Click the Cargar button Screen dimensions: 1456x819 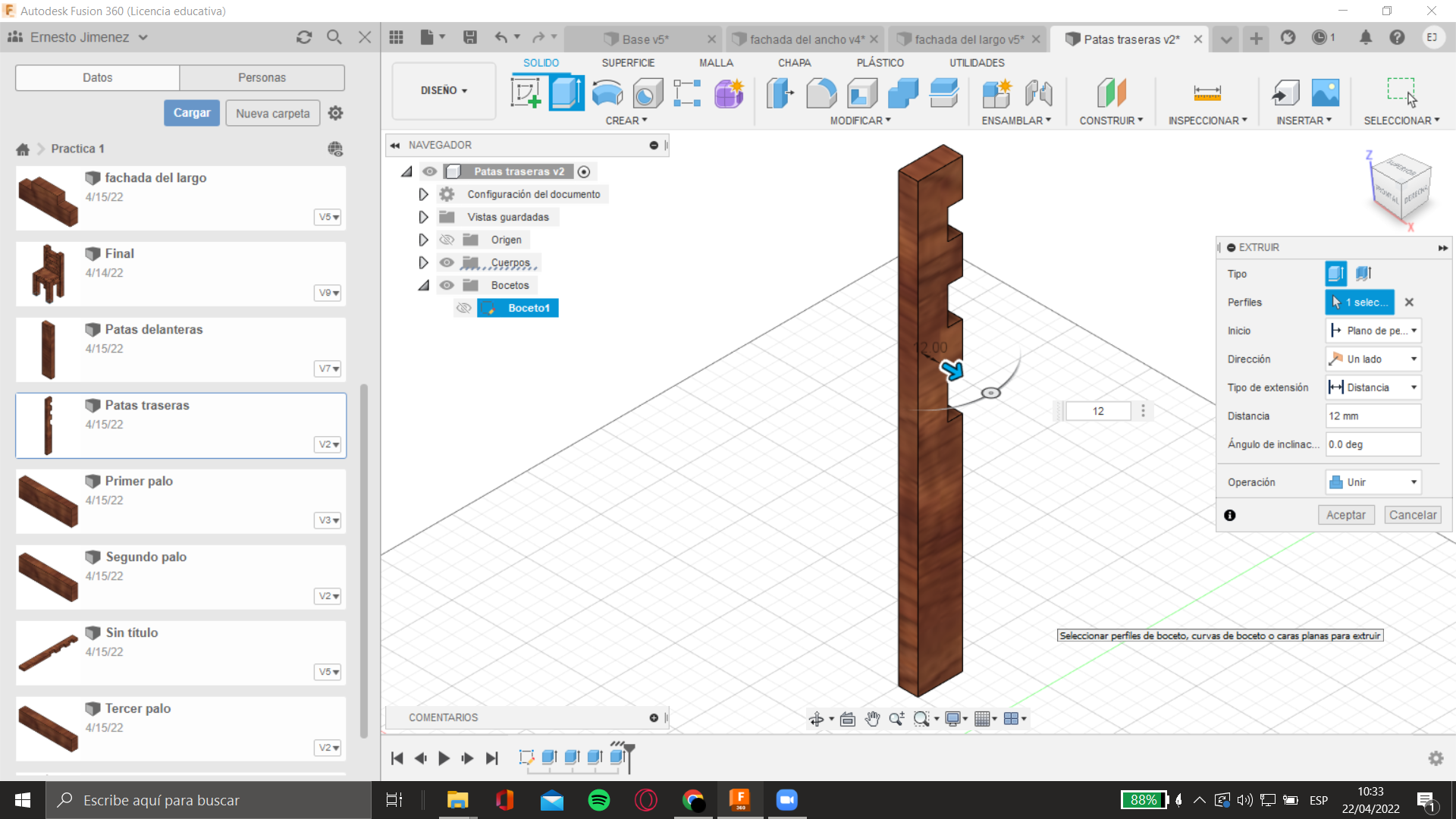[x=192, y=113]
